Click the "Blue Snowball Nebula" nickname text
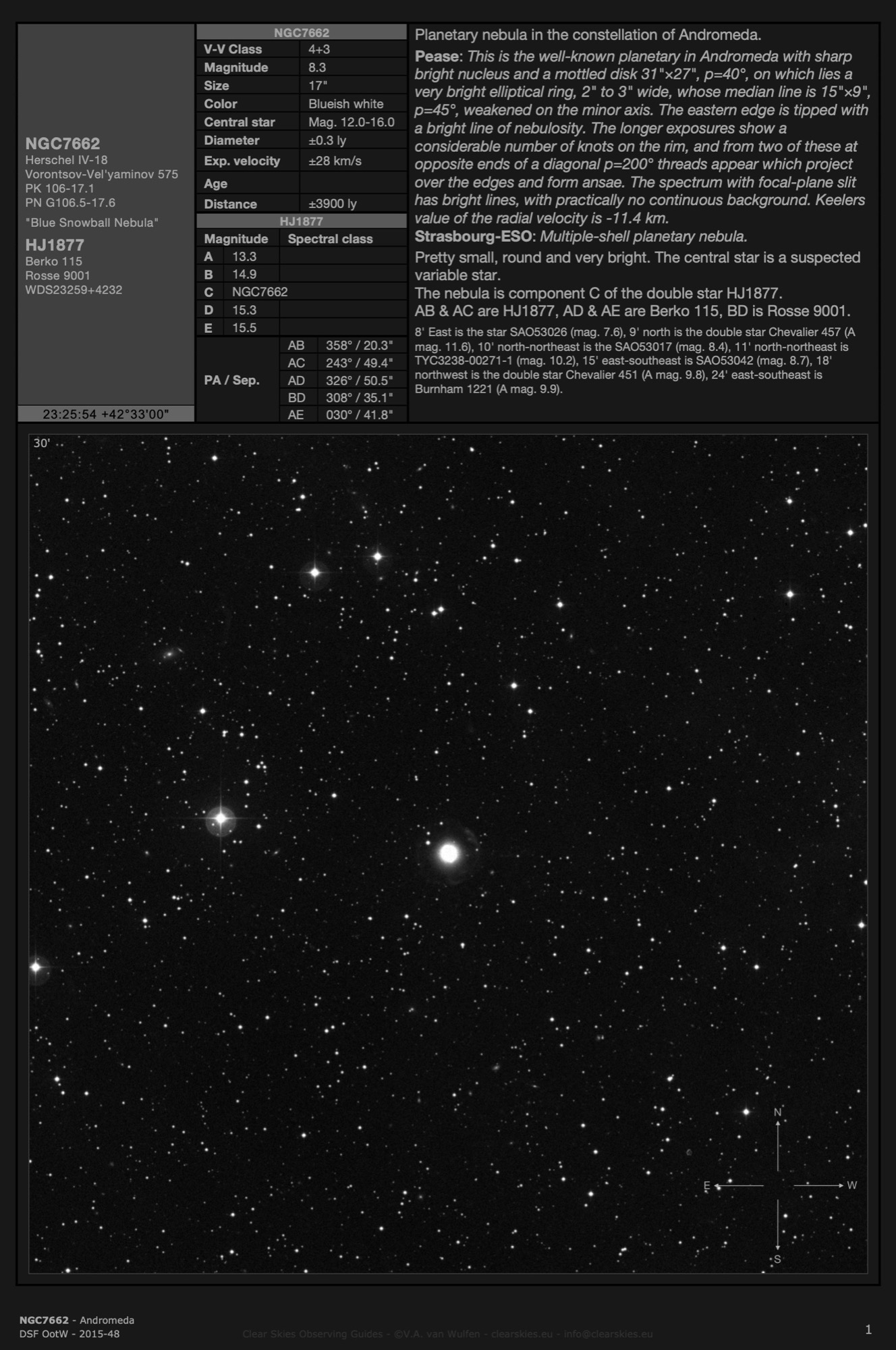Viewport: 896px width, 1350px height. tap(92, 223)
